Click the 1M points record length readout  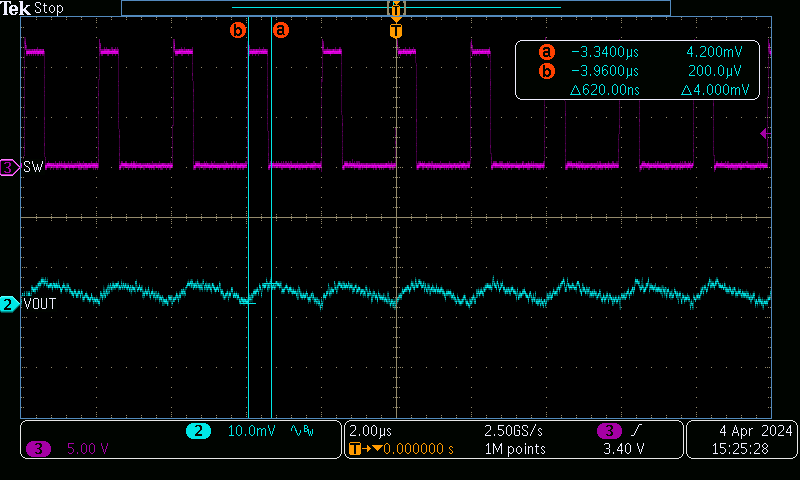tap(514, 449)
